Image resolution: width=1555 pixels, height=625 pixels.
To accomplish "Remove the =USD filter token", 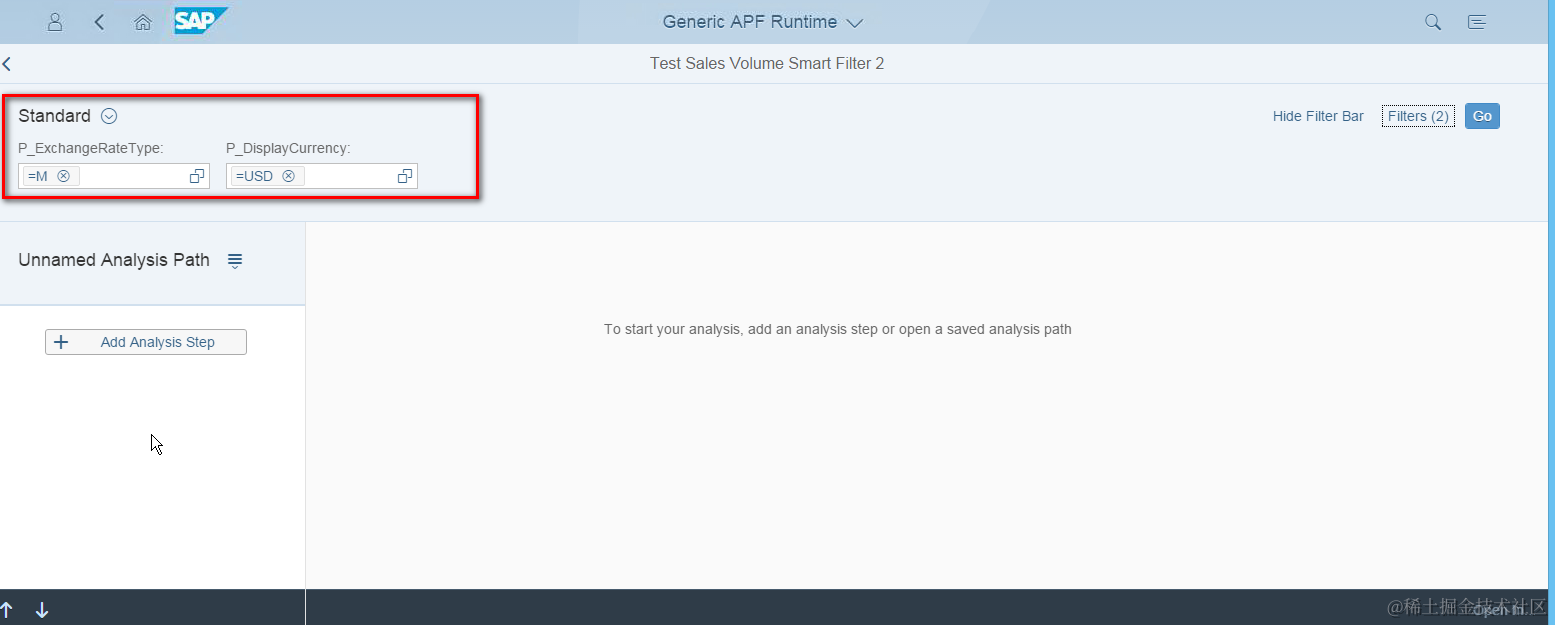I will click(x=289, y=176).
